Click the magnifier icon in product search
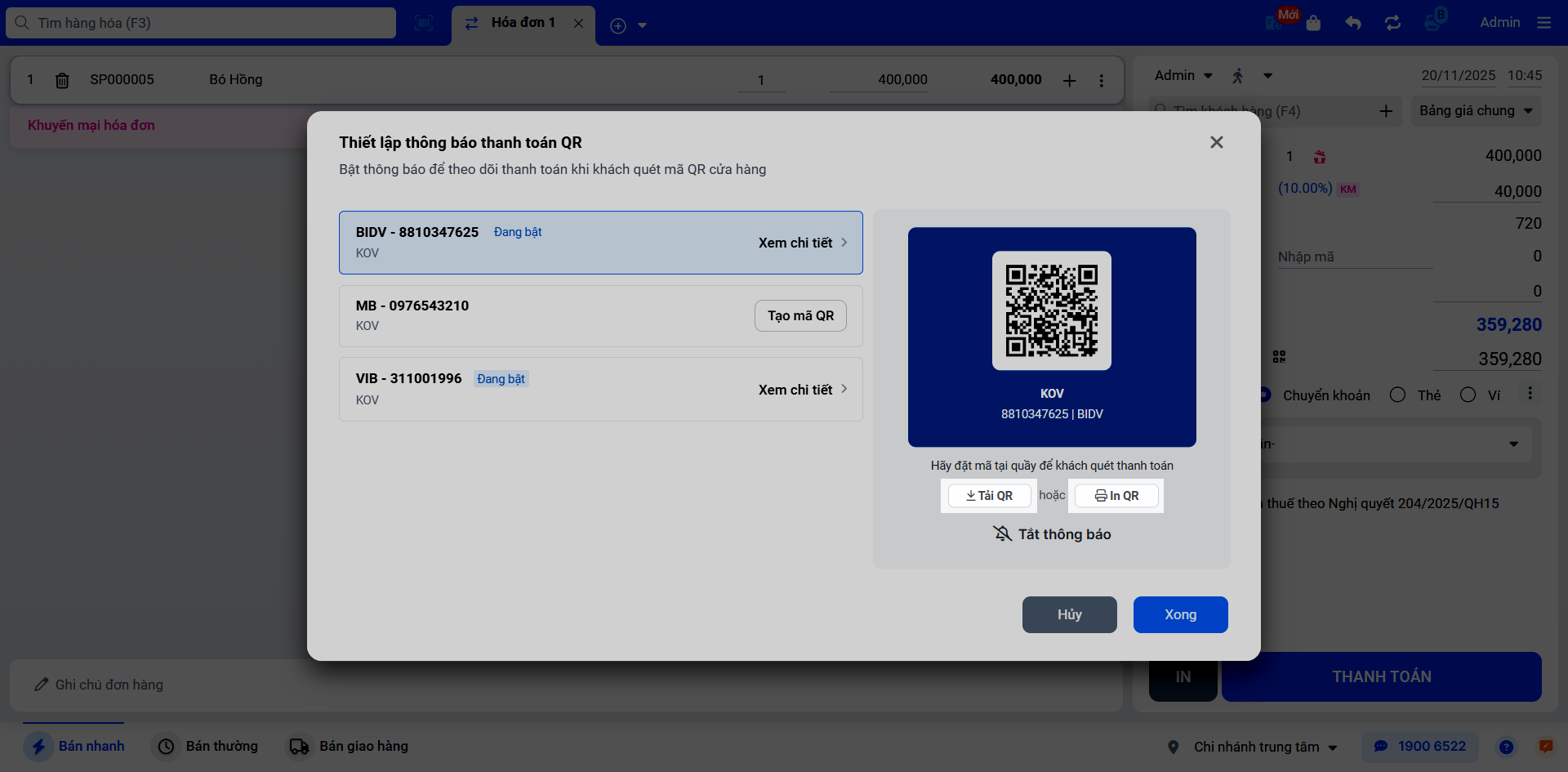This screenshot has height=772, width=1568. click(22, 23)
